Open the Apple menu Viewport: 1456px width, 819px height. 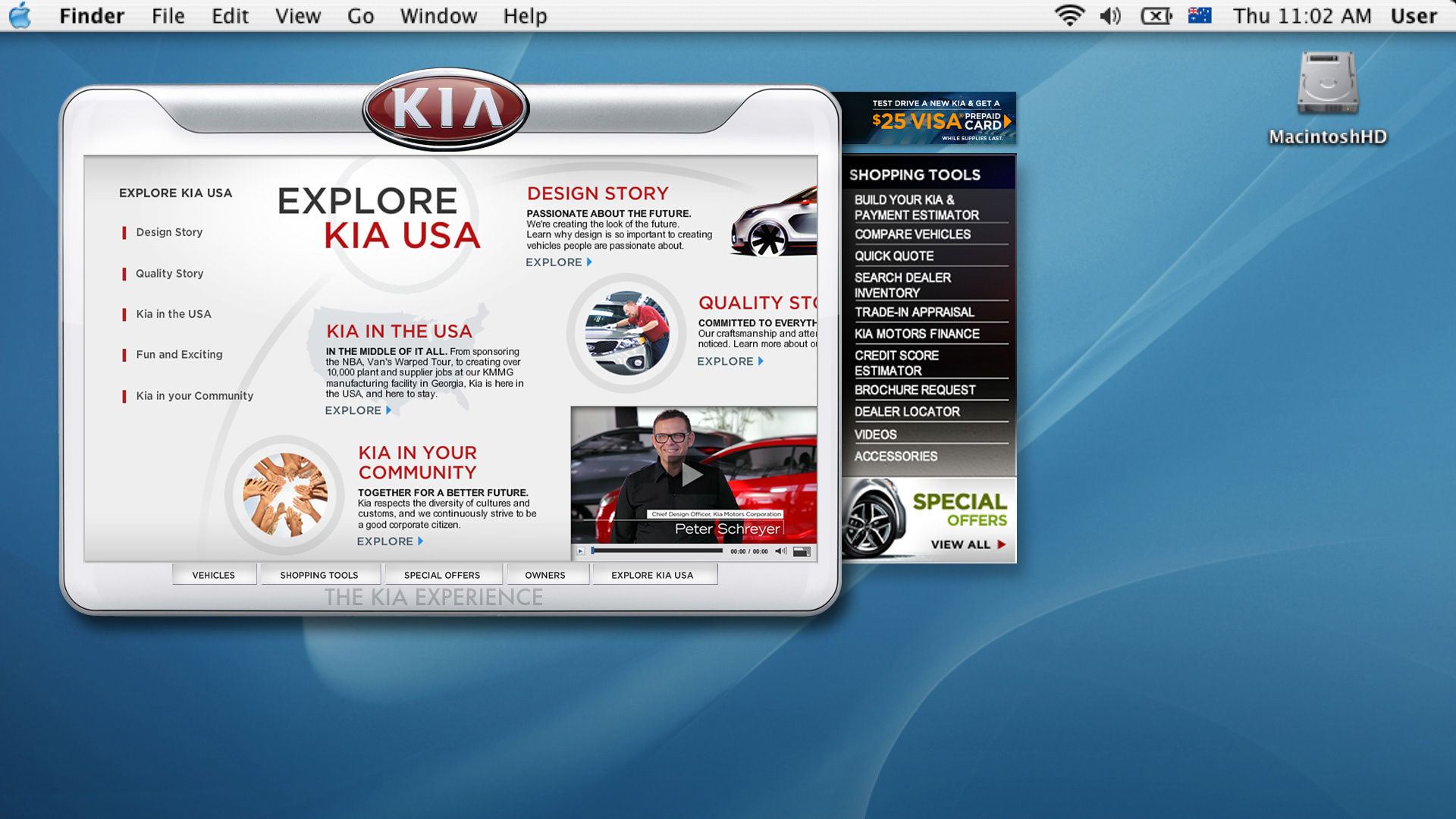click(x=20, y=15)
